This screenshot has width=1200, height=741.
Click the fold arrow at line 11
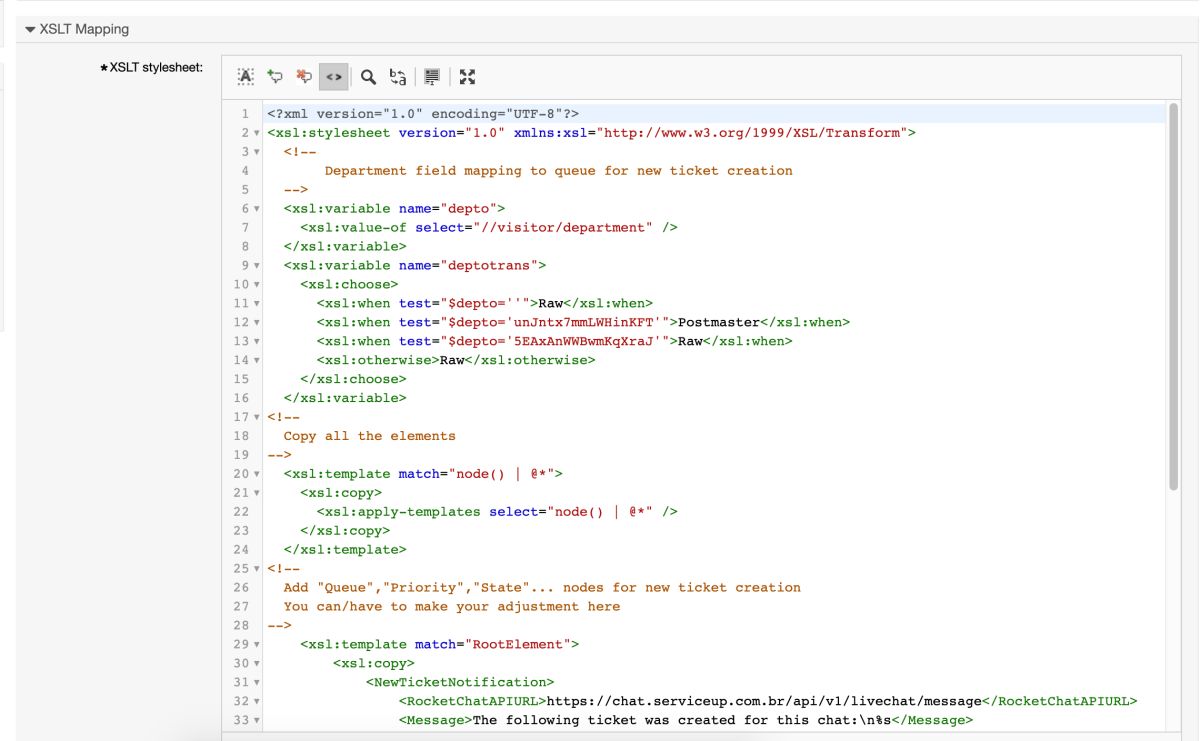pos(256,304)
